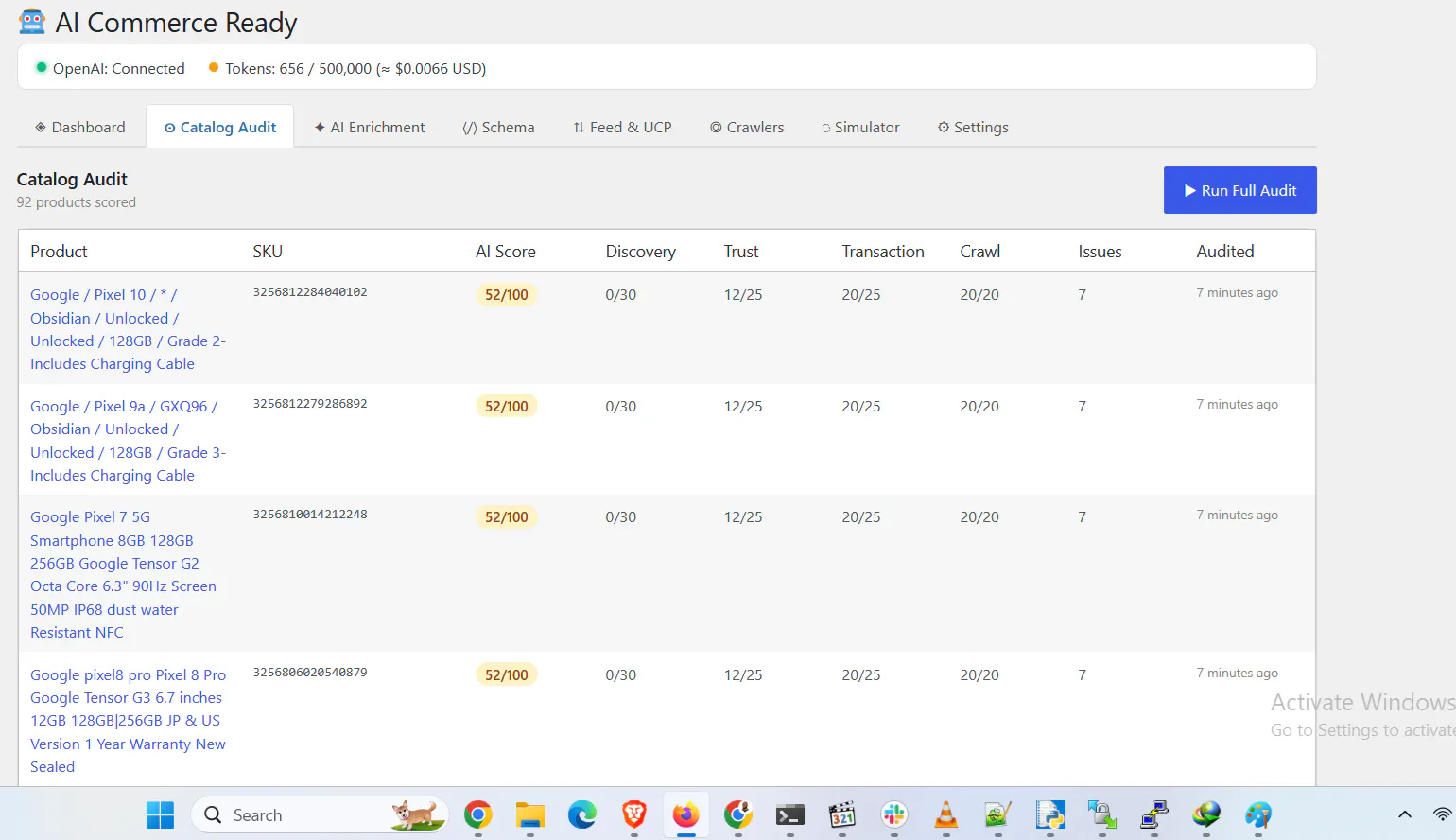Open Slack from the taskbar
Image resolution: width=1456 pixels, height=840 pixels.
coord(894,814)
